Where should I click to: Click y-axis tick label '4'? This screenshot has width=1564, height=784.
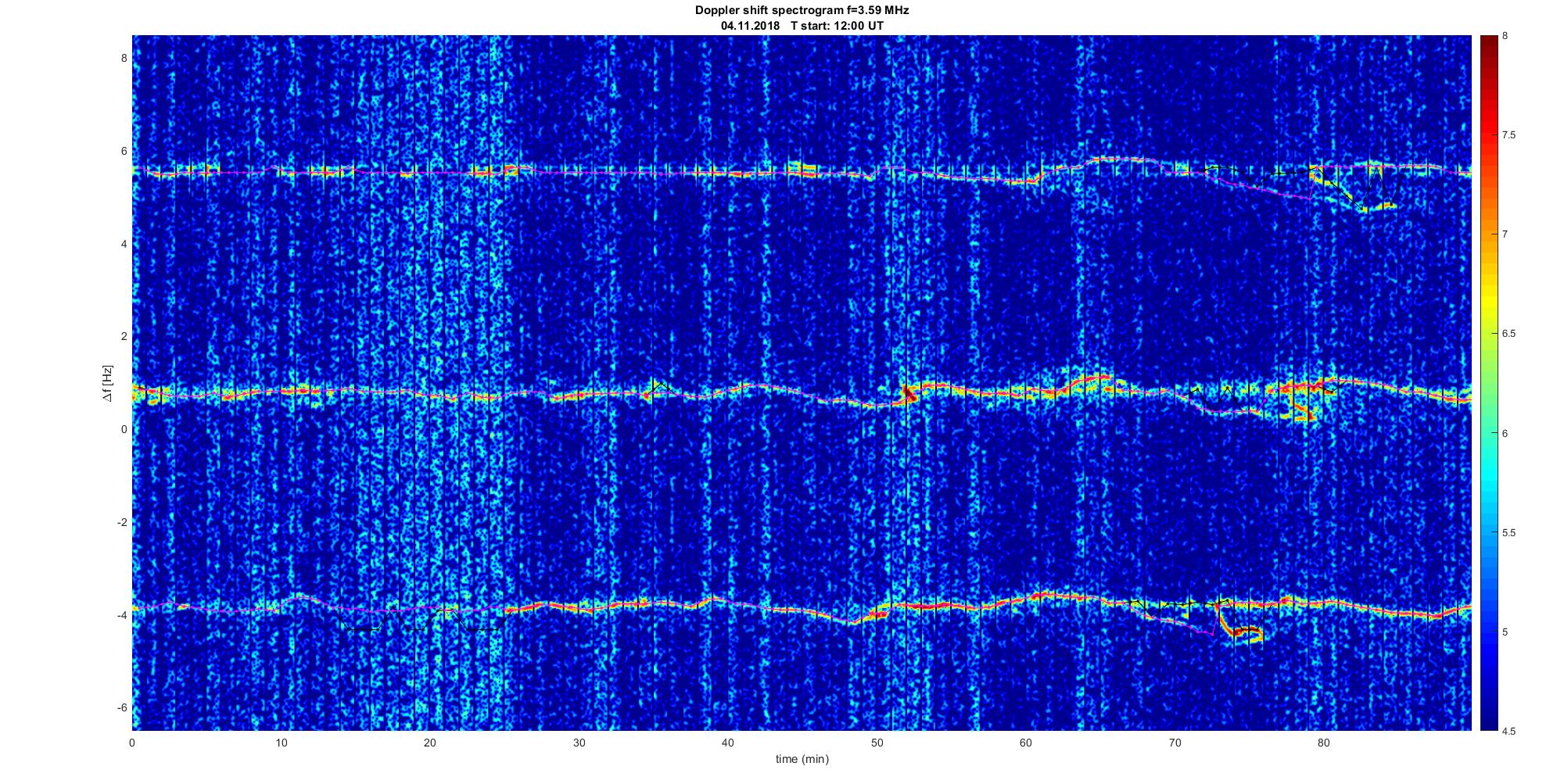pos(124,244)
